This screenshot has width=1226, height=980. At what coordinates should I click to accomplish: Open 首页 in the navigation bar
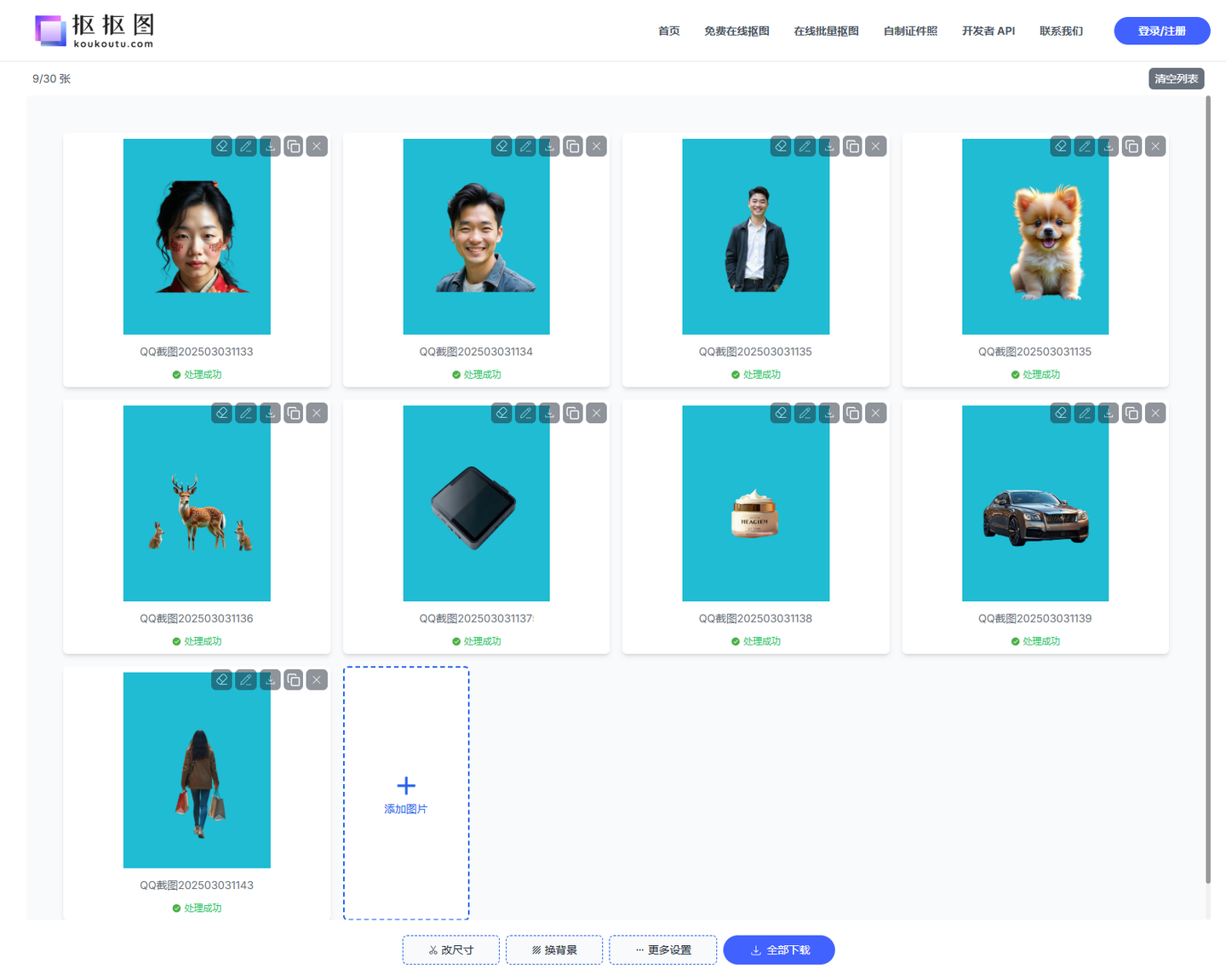668,31
